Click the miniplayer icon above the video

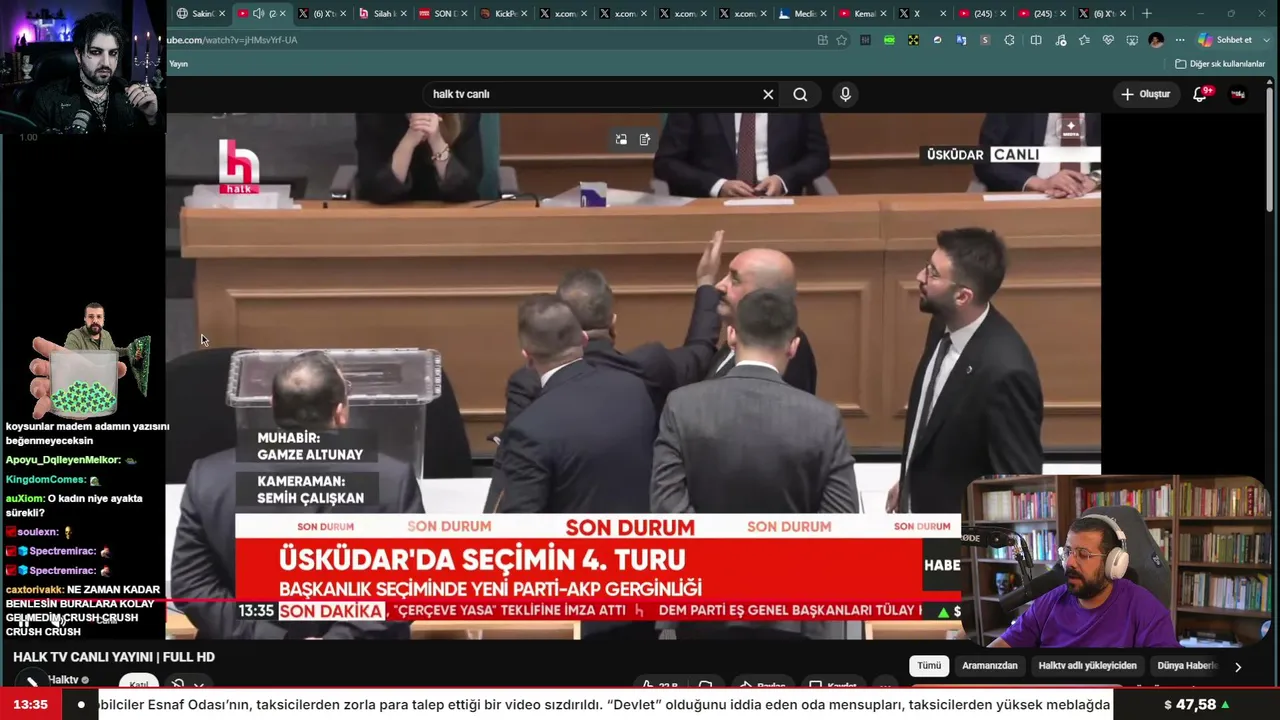point(621,140)
